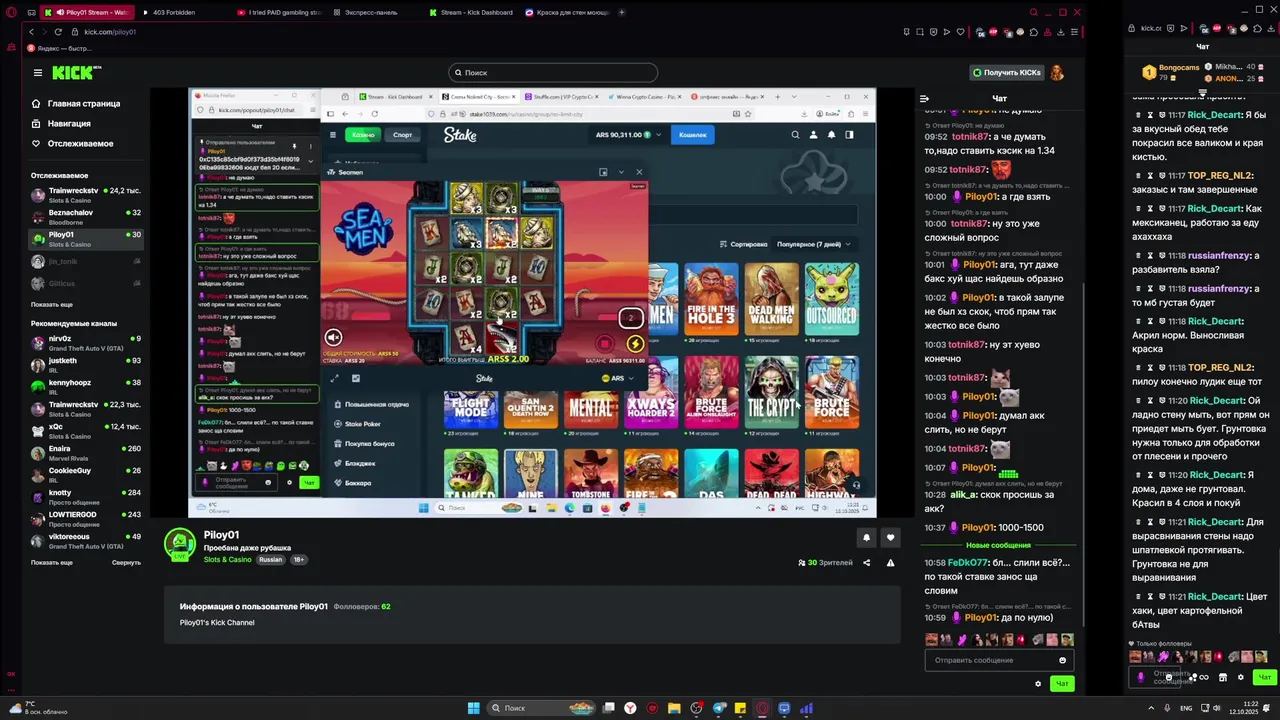
Task: Click Показать еще under followed channels
Action: [x=52, y=304]
